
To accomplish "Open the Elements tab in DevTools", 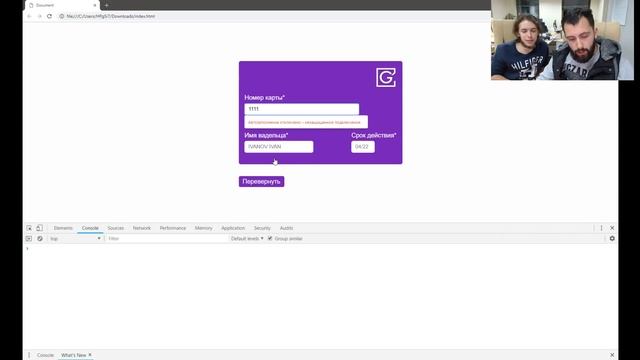I will pyautogui.click(x=63, y=228).
